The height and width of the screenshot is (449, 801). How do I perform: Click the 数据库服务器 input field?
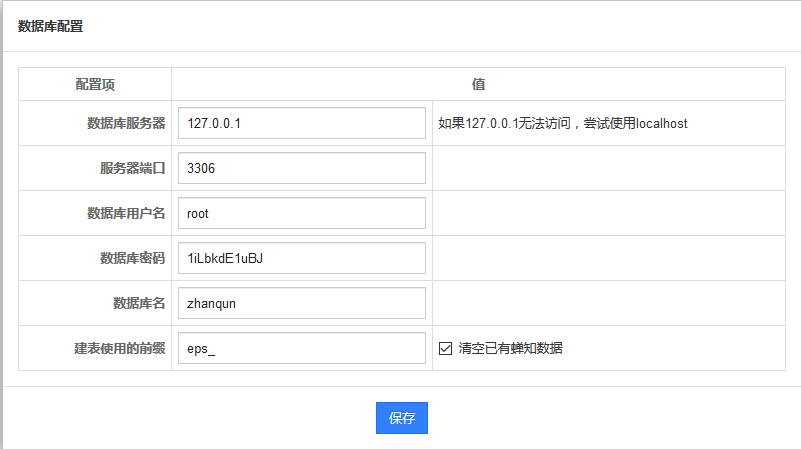301,124
